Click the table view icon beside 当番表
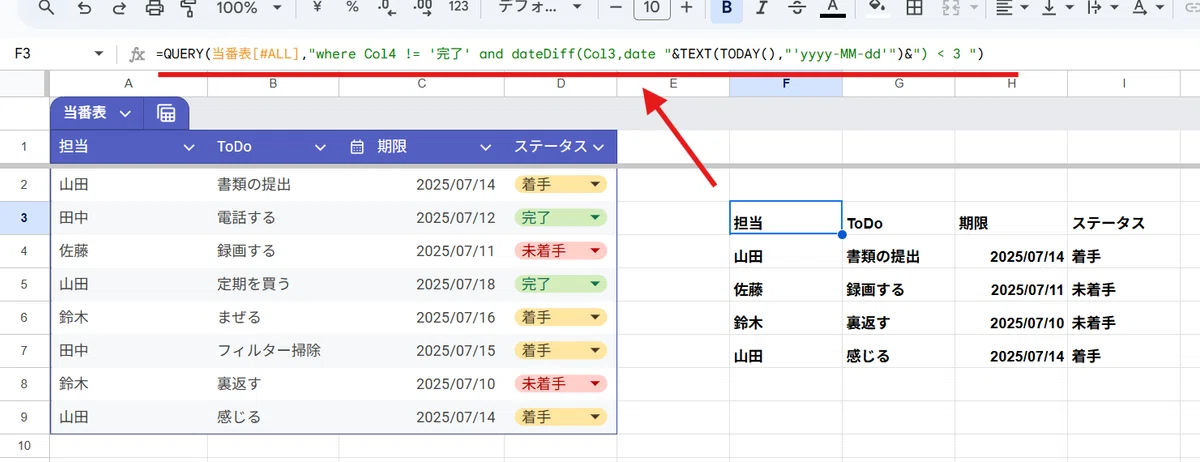1200x462 pixels. (x=167, y=114)
